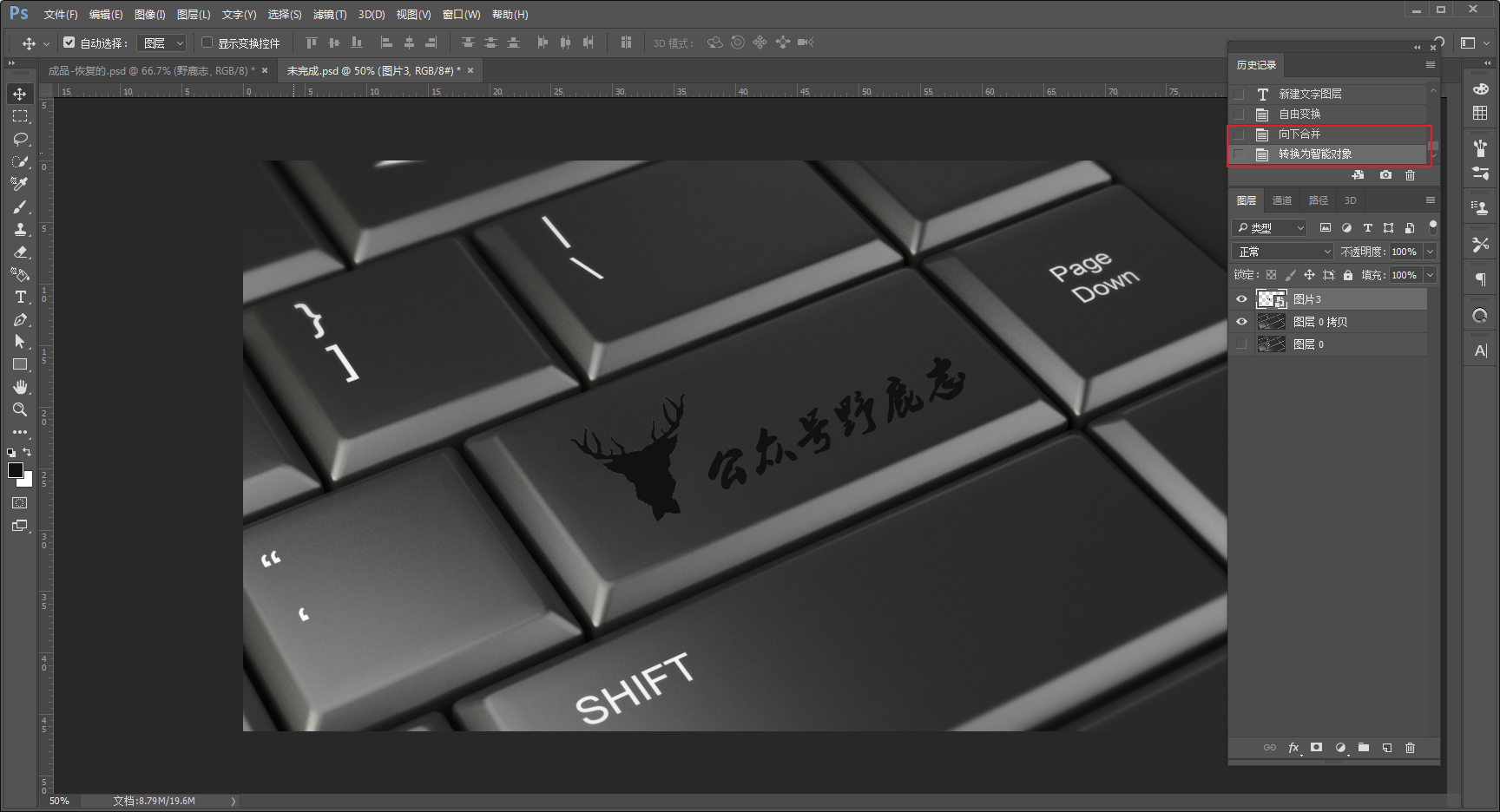Click the 图片3 layer thumbnail
The image size is (1500, 812).
pos(1272,299)
